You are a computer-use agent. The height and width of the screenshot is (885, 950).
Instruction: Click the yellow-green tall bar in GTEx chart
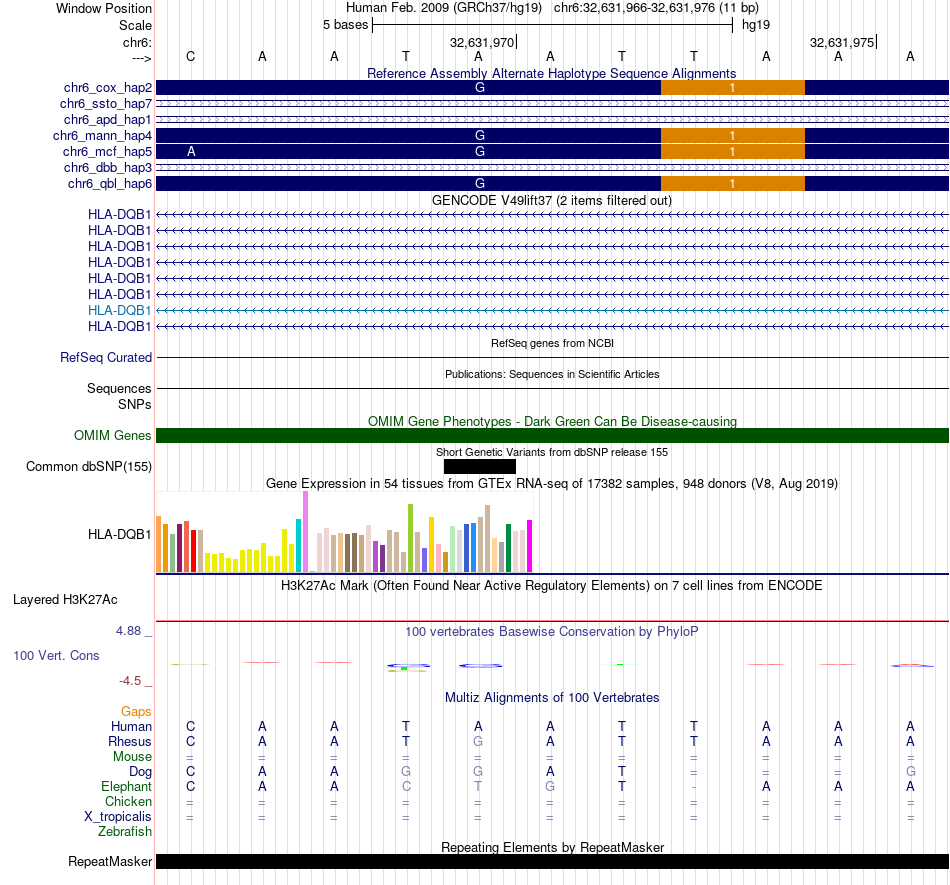tap(411, 538)
